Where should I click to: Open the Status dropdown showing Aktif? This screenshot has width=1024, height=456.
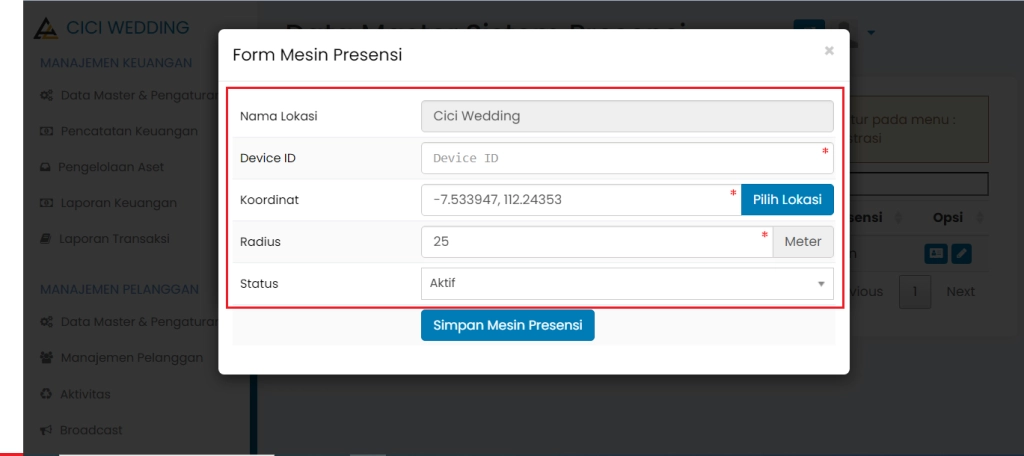click(x=627, y=284)
